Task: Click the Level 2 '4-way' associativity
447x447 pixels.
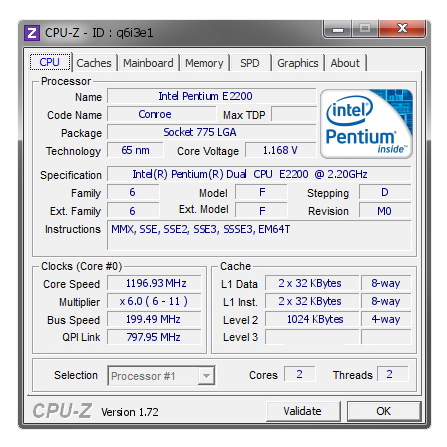Action: [x=386, y=319]
